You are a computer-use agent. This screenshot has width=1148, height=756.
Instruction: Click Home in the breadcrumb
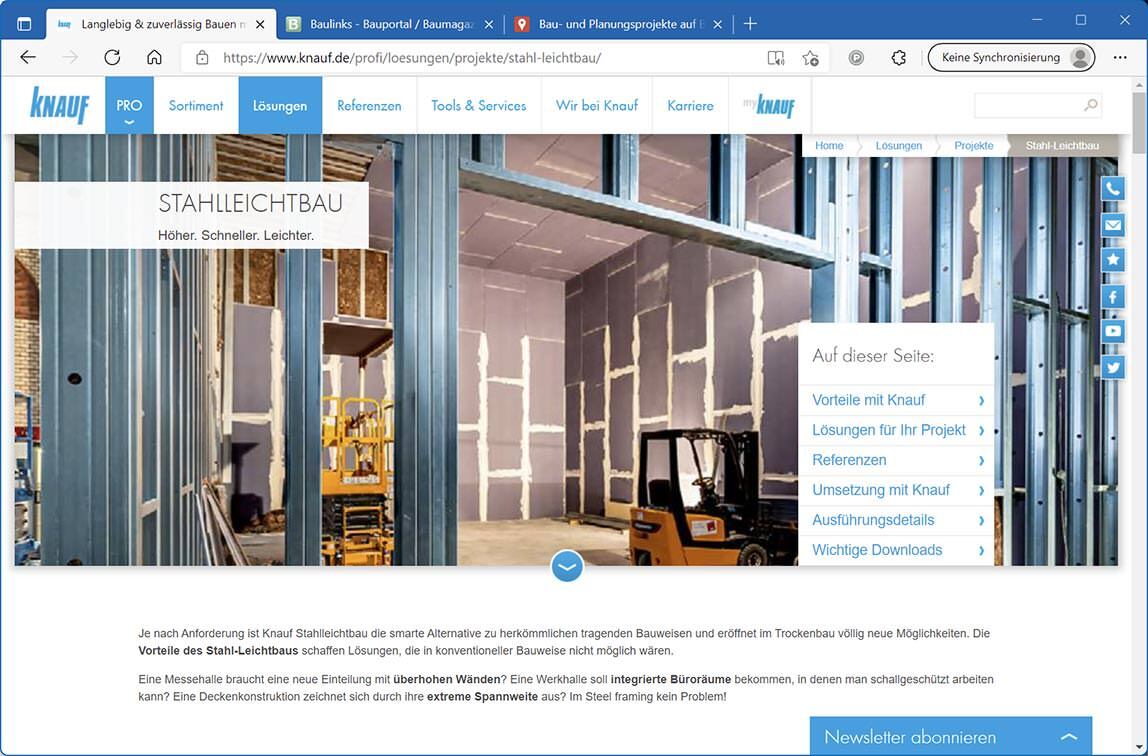[x=829, y=146]
